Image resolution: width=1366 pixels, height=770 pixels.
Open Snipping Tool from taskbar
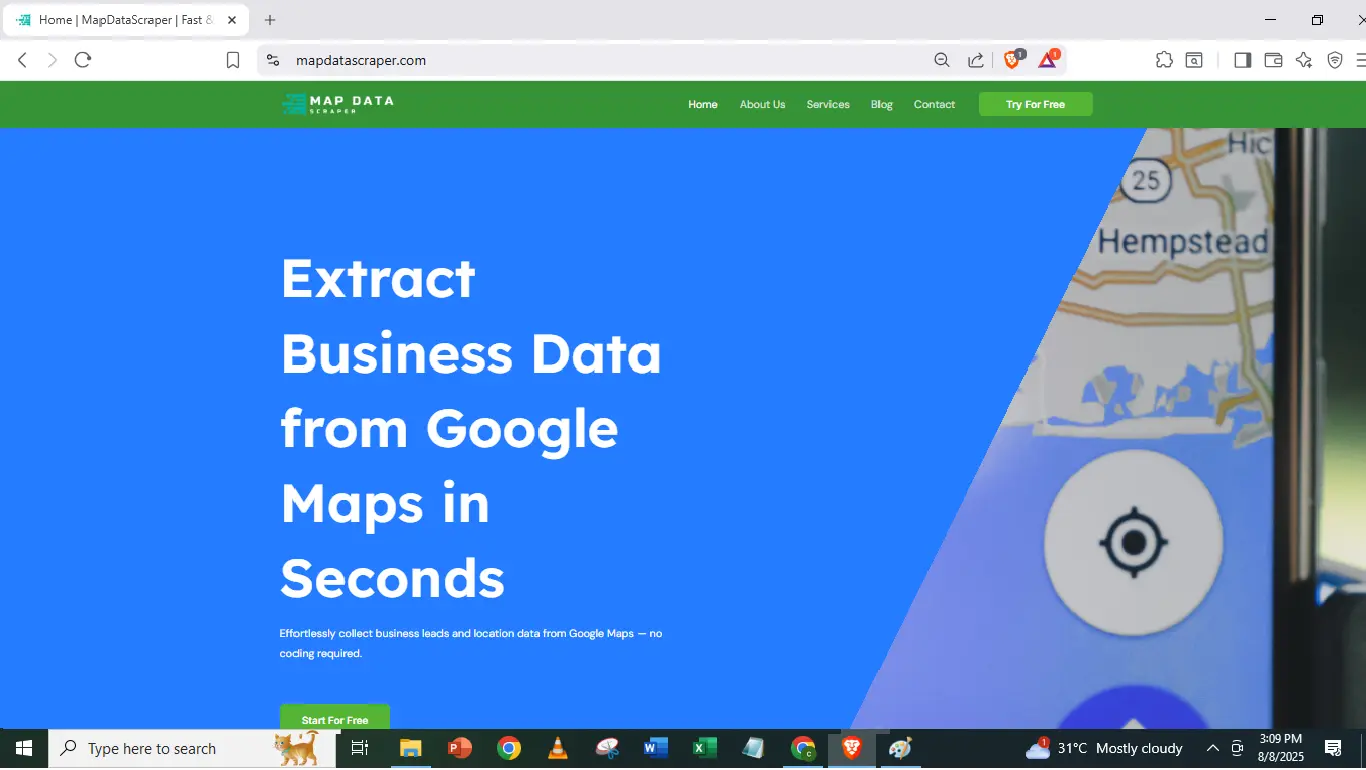(607, 748)
